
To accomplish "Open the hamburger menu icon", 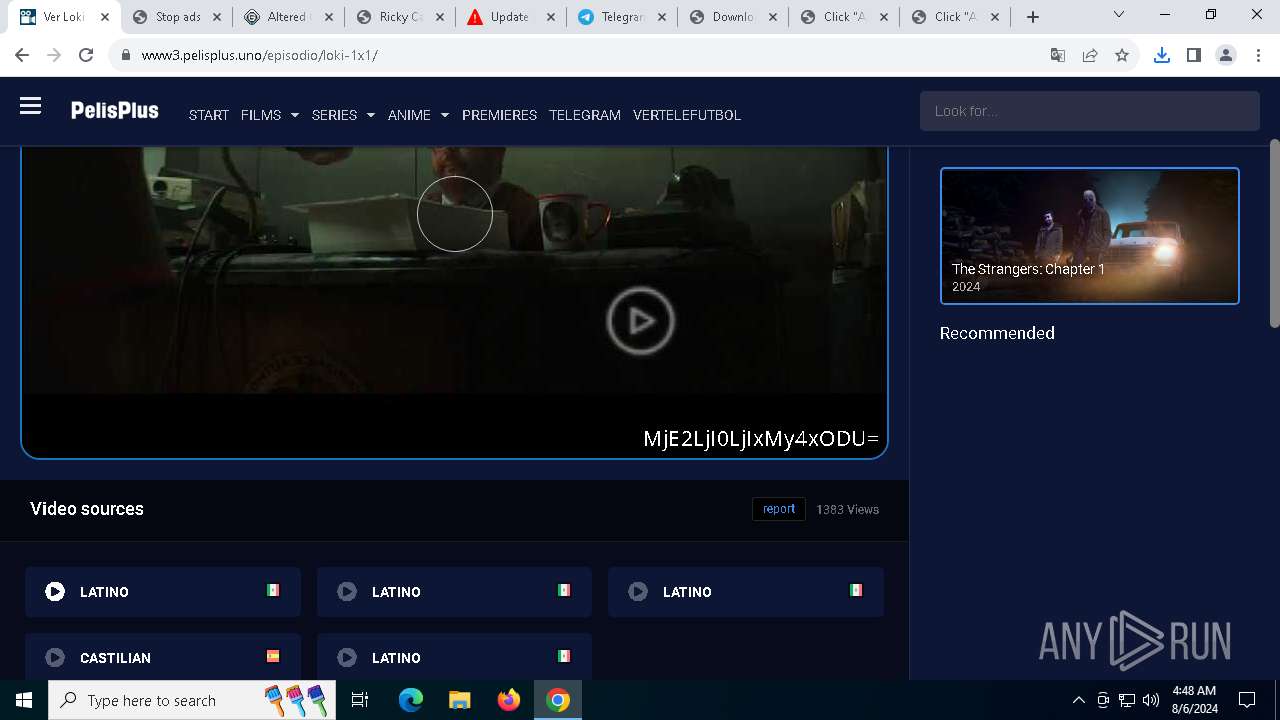I will point(30,106).
